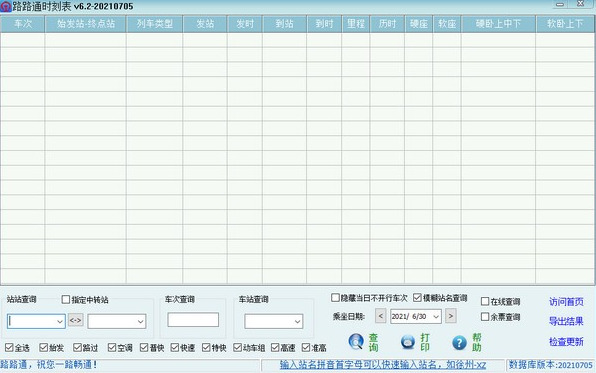Click the 路路通，祝您一路畅通 status text
596x373 pixels.
(x=49, y=365)
